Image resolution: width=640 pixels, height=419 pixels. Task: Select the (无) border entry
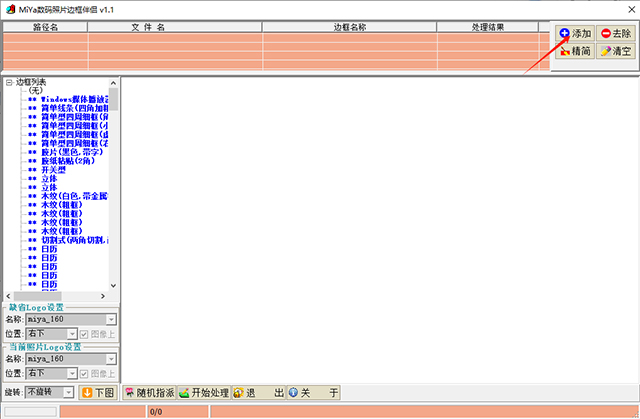pyautogui.click(x=36, y=91)
